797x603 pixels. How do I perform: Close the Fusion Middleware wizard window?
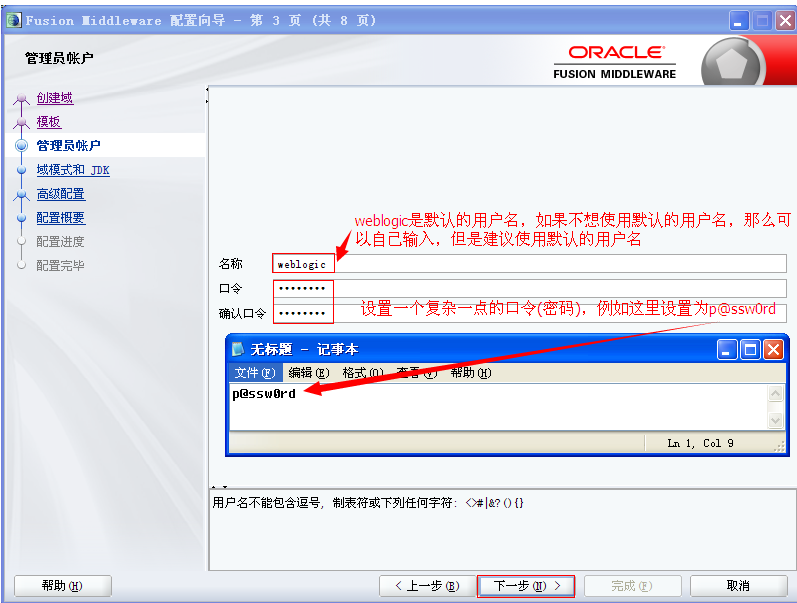click(x=785, y=21)
